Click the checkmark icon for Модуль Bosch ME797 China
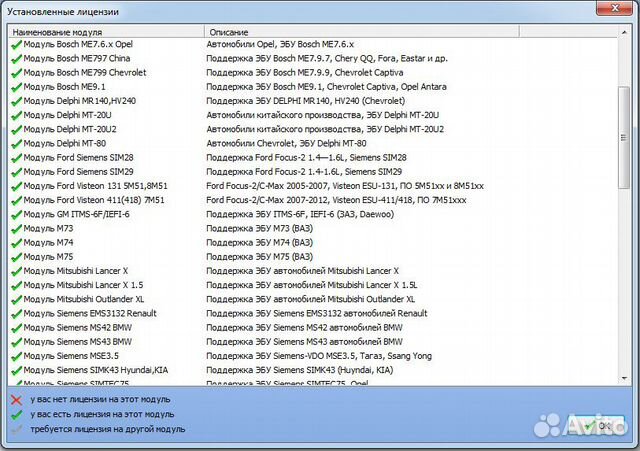The image size is (640, 451). point(16,59)
